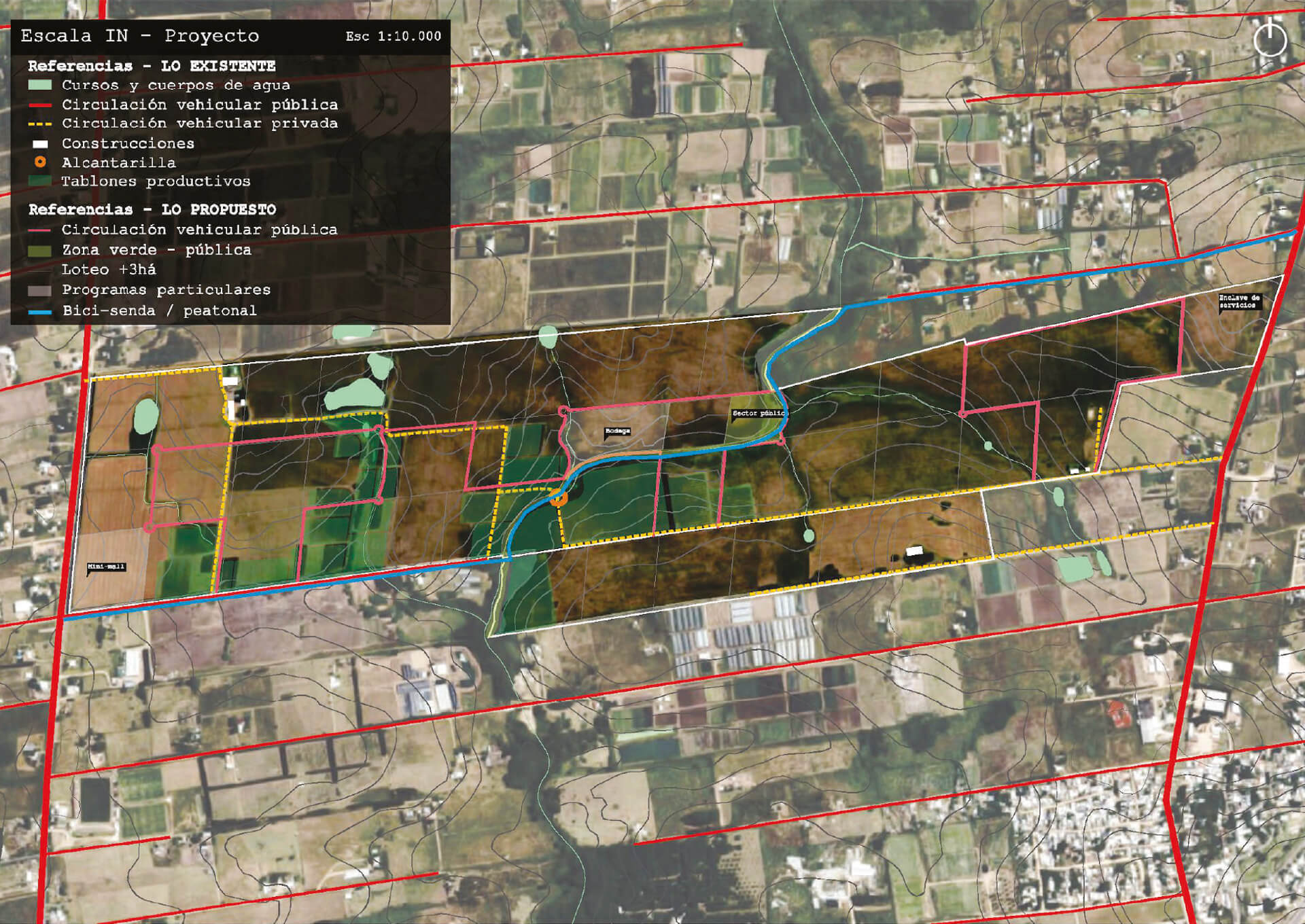This screenshot has width=1305, height=924.
Task: Click the yellow dashed private circulation legend line
Action: coord(40,124)
